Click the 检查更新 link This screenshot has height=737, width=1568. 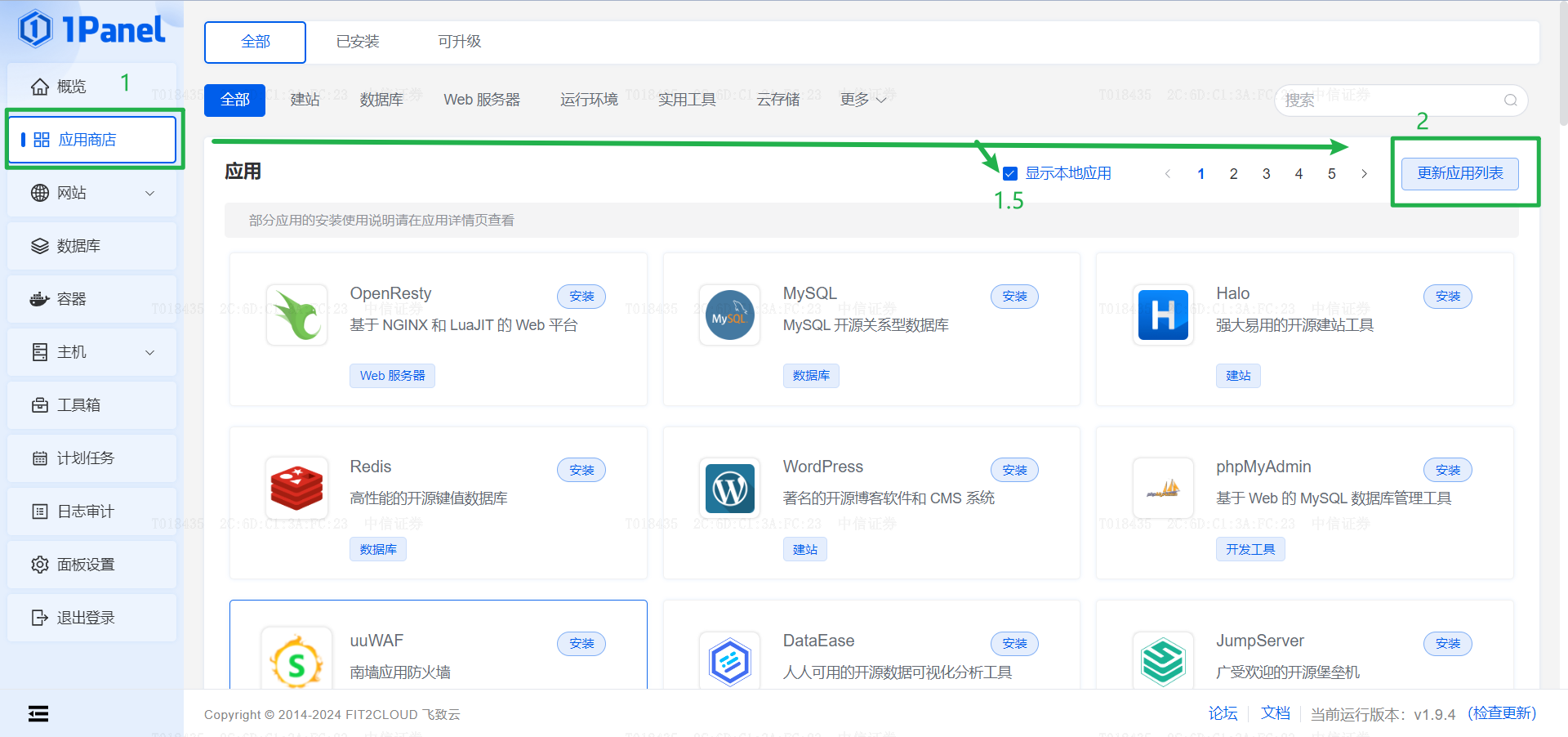[1502, 713]
